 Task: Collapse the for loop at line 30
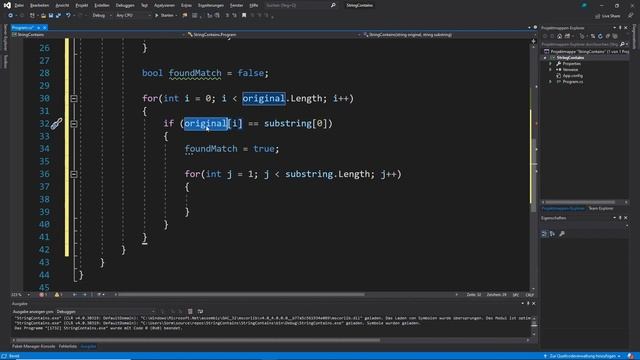[73, 98]
